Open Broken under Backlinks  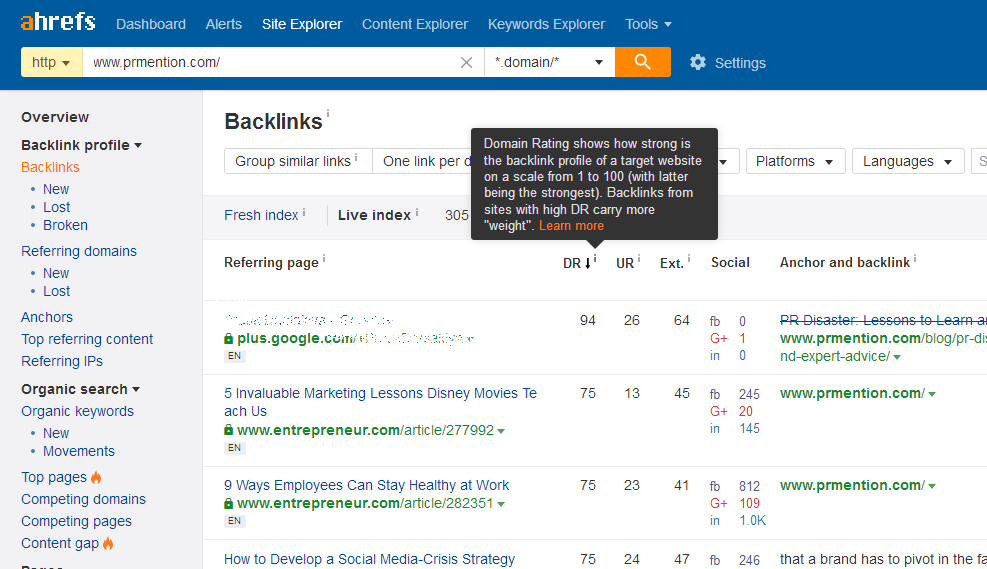click(65, 225)
